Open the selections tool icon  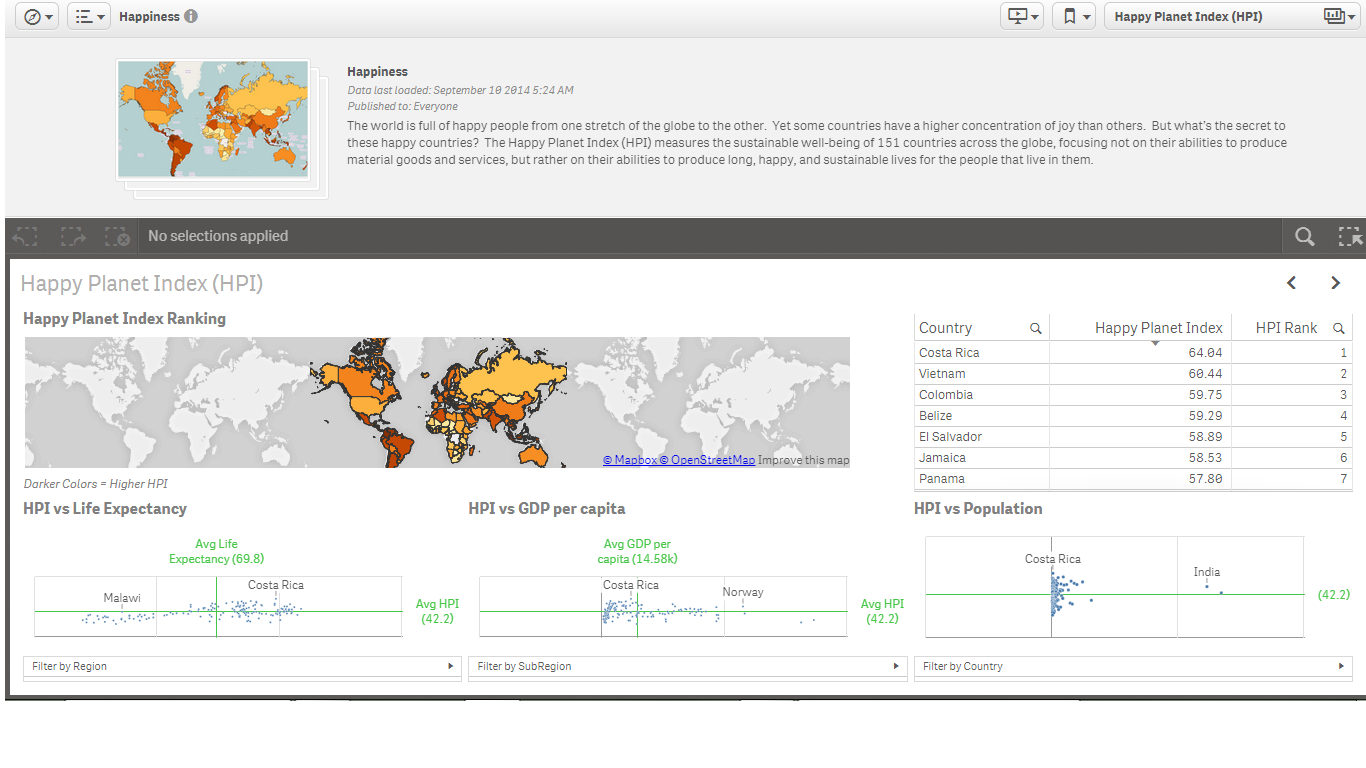(1350, 236)
